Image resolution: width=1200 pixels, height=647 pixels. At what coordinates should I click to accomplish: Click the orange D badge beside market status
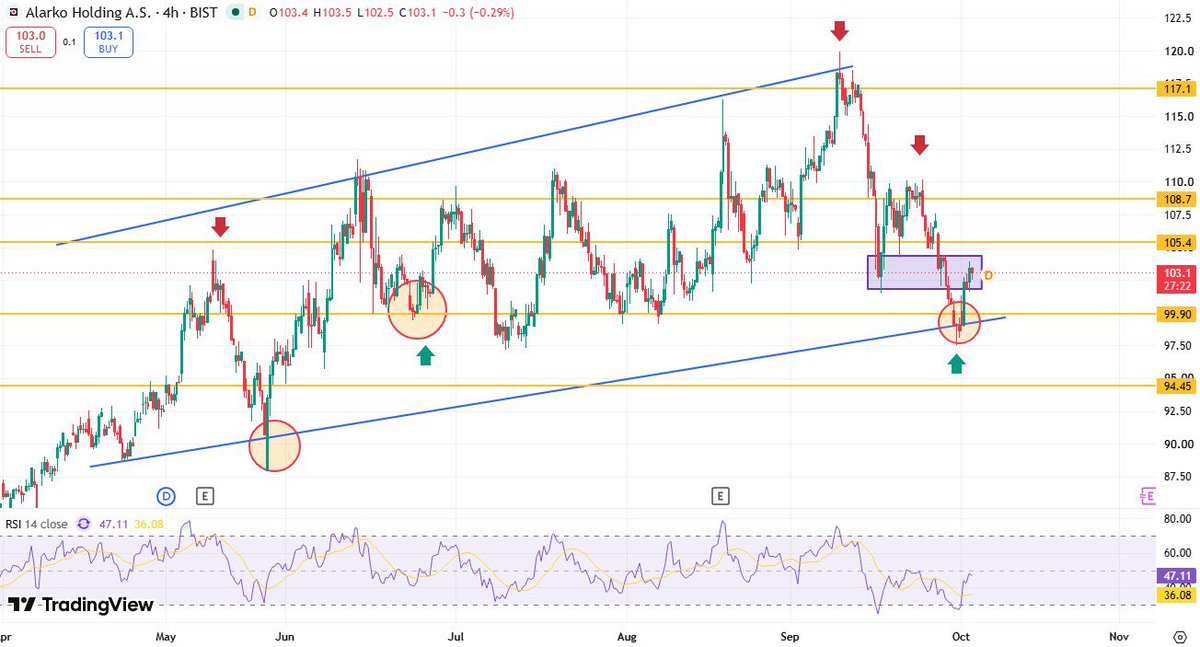point(252,12)
